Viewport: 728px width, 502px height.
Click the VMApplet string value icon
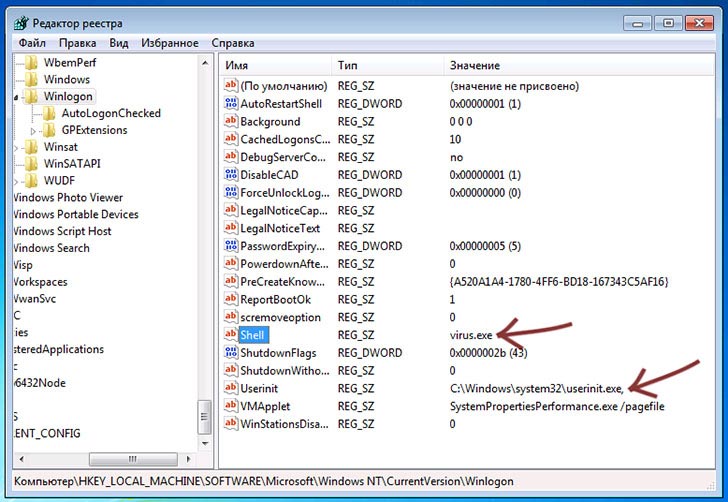[x=230, y=406]
